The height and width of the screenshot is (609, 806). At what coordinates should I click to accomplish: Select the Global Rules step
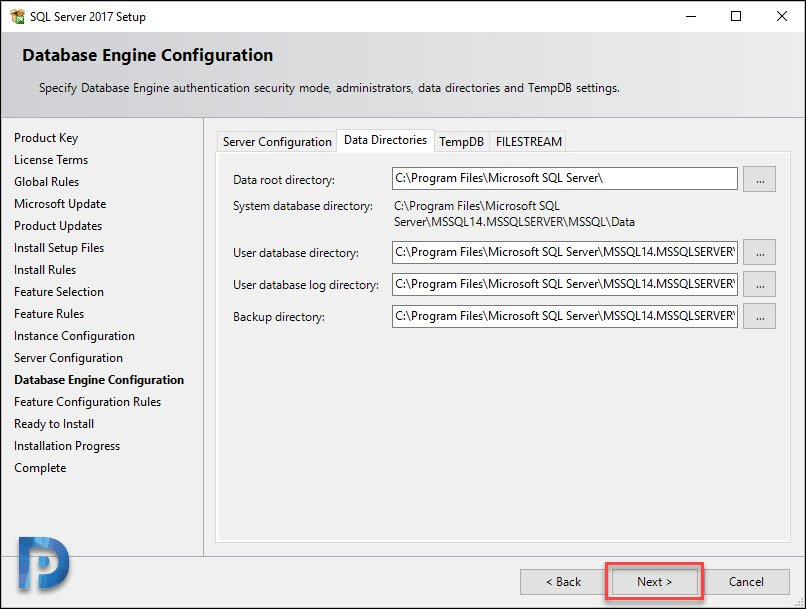point(47,182)
